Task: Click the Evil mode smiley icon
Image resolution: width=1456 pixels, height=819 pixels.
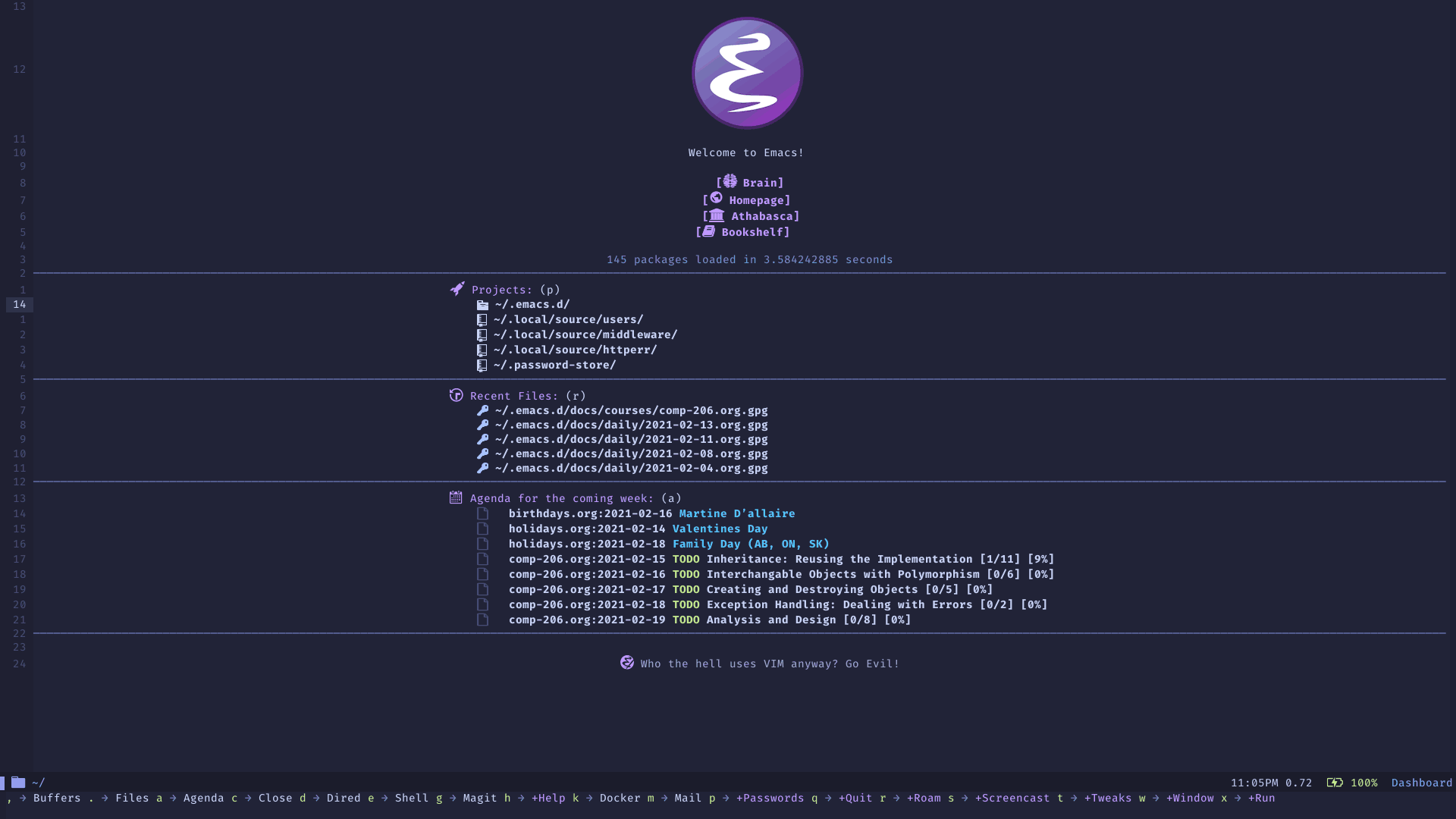Action: point(627,663)
